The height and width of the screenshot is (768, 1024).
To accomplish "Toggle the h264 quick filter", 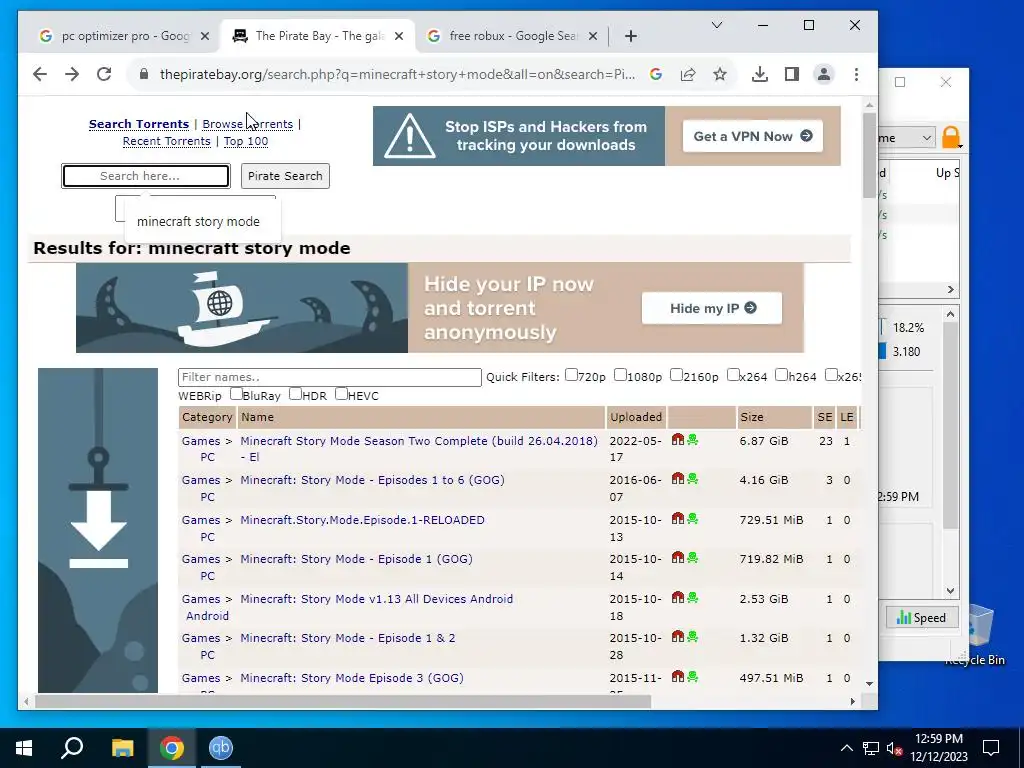I will [x=781, y=375].
